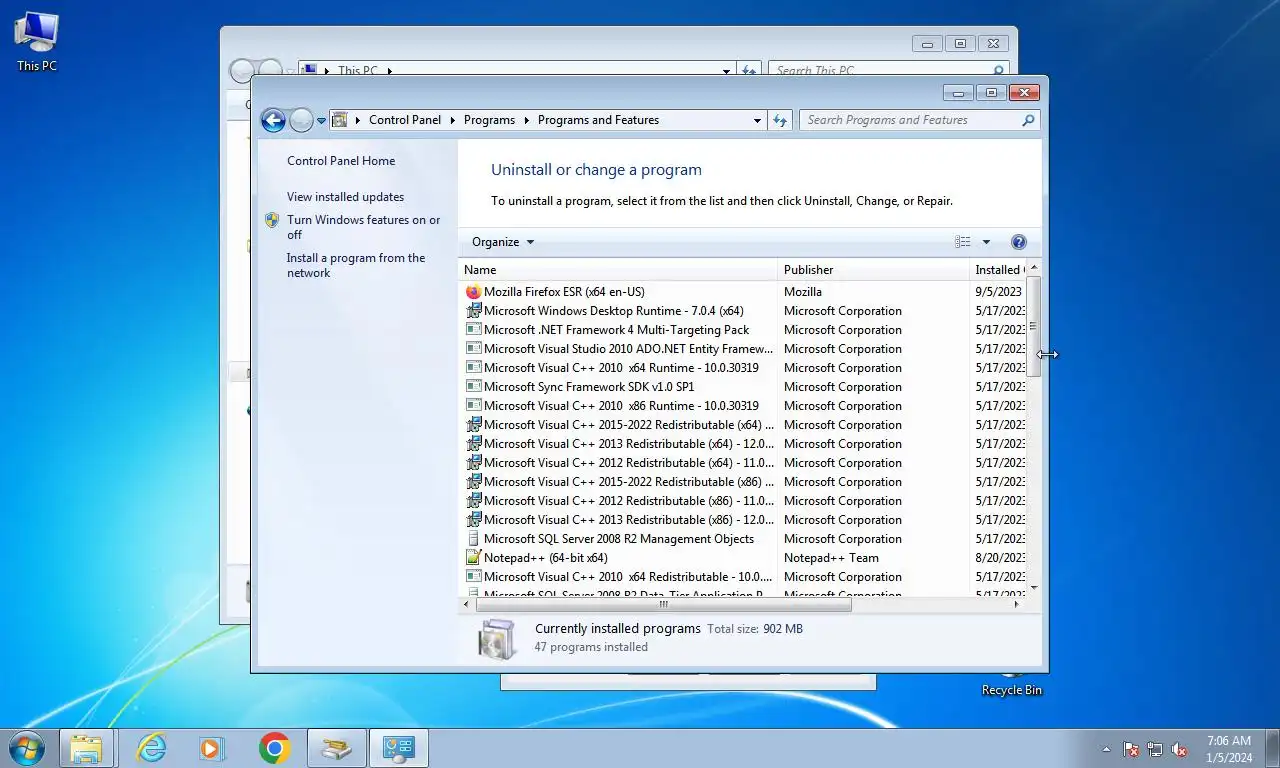Select Visual Studio 2010 ADO.NET Entity Framework icon
The image size is (1280, 768).
pos(474,349)
